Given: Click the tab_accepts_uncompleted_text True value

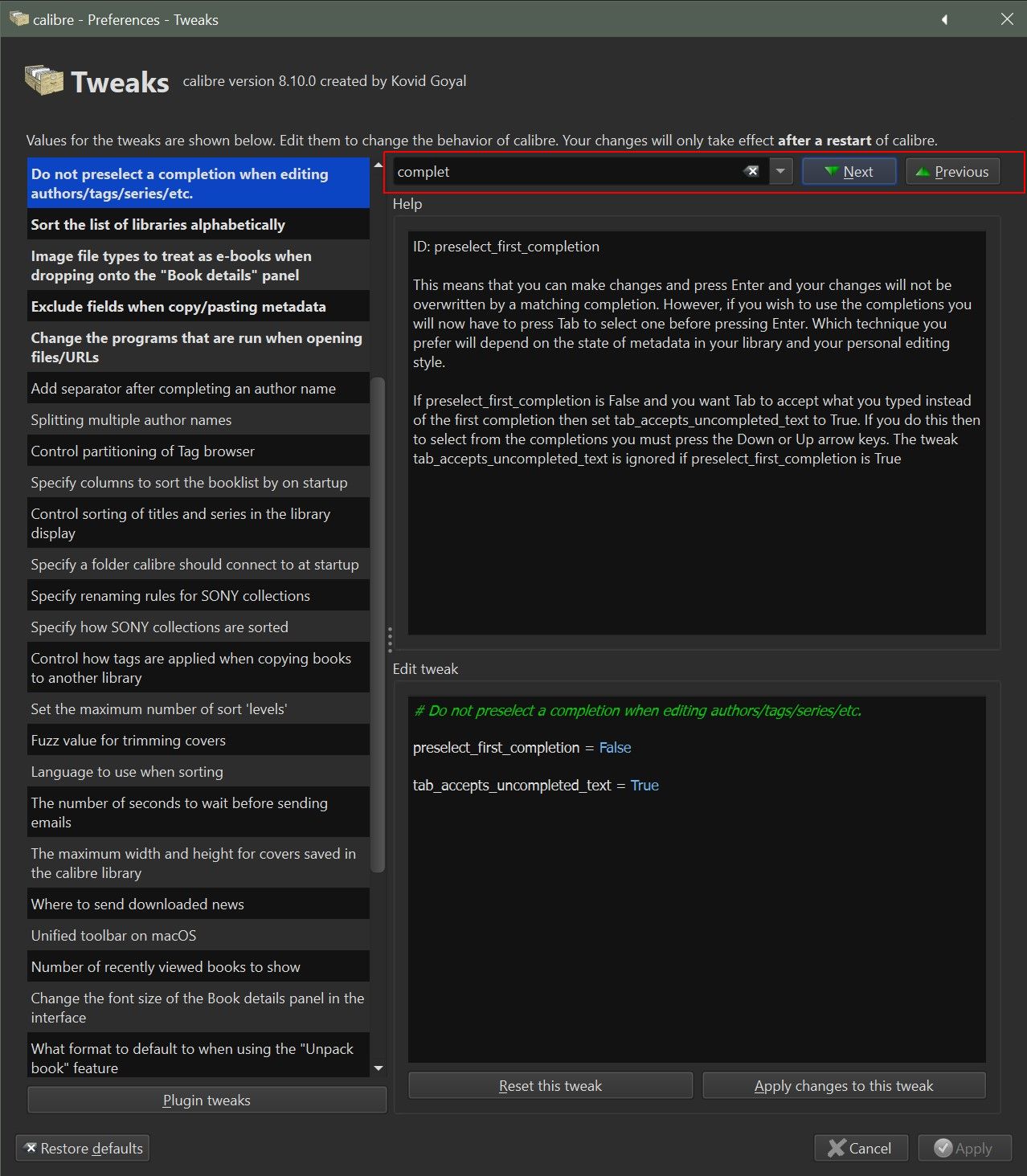Looking at the screenshot, I should [644, 786].
